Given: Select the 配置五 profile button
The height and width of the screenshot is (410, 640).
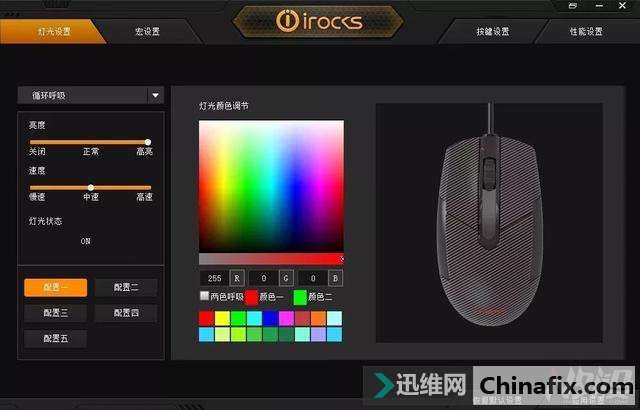Looking at the screenshot, I should pos(56,339).
